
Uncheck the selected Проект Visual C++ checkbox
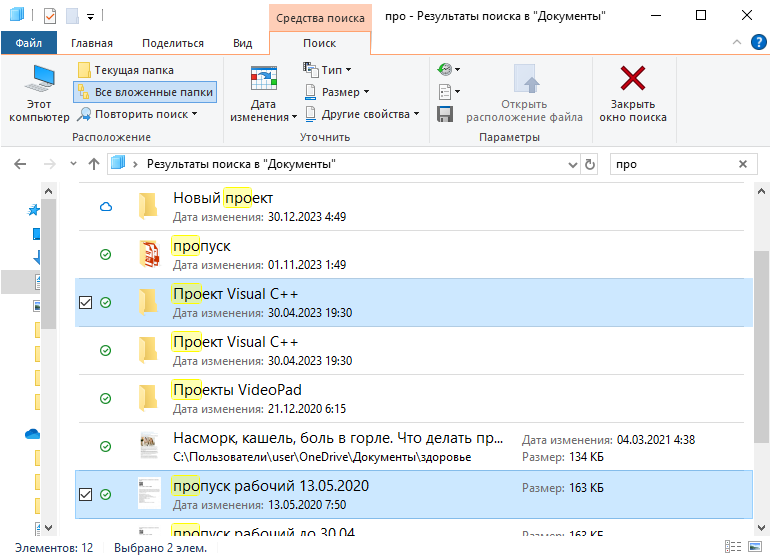coord(86,302)
